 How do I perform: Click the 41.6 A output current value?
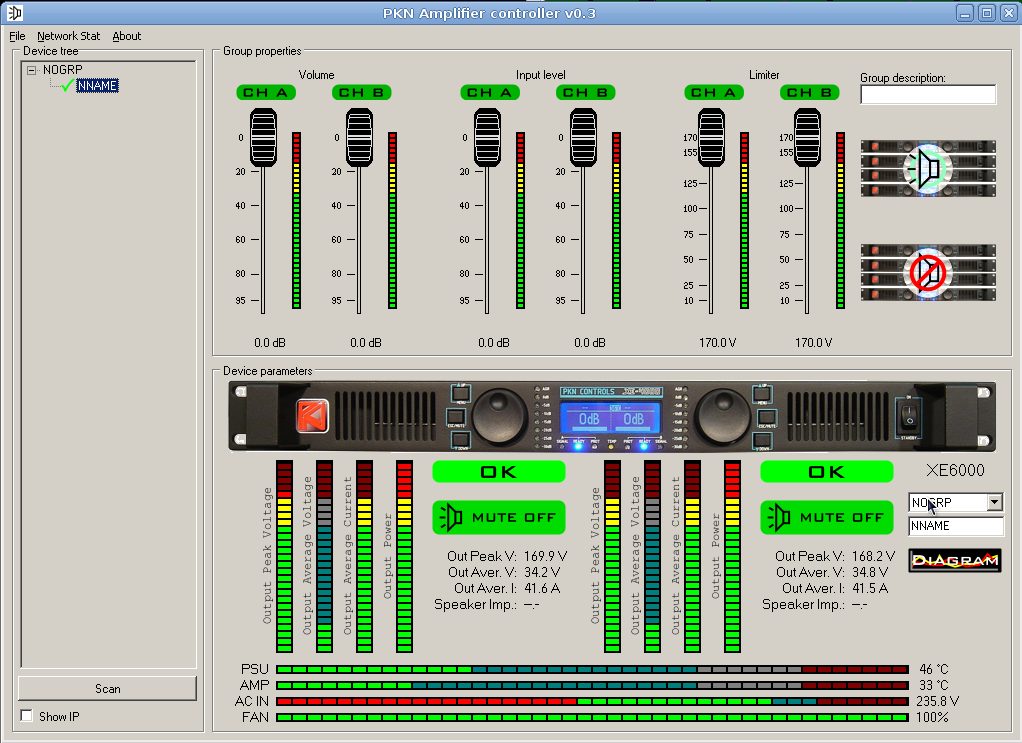click(x=542, y=588)
